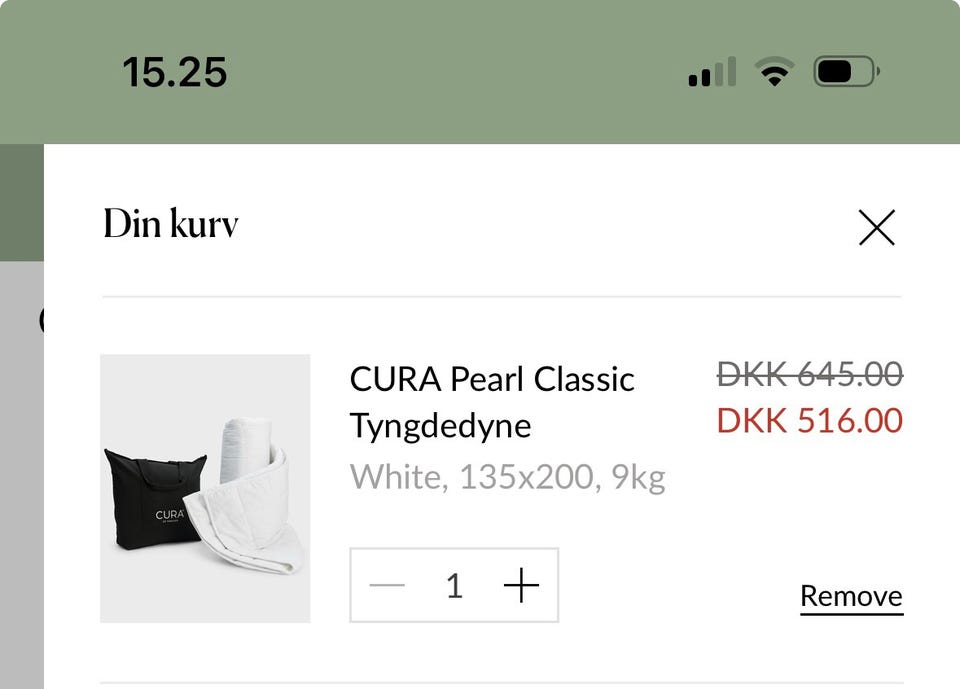960x689 pixels.
Task: Increase quantity with the plus button
Action: click(x=521, y=586)
